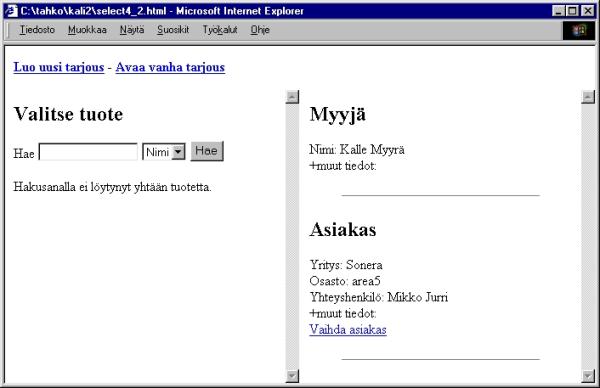The height and width of the screenshot is (388, 600).
Task: Click the text 'Nimi: Kalle Myyrä'
Action: click(357, 149)
